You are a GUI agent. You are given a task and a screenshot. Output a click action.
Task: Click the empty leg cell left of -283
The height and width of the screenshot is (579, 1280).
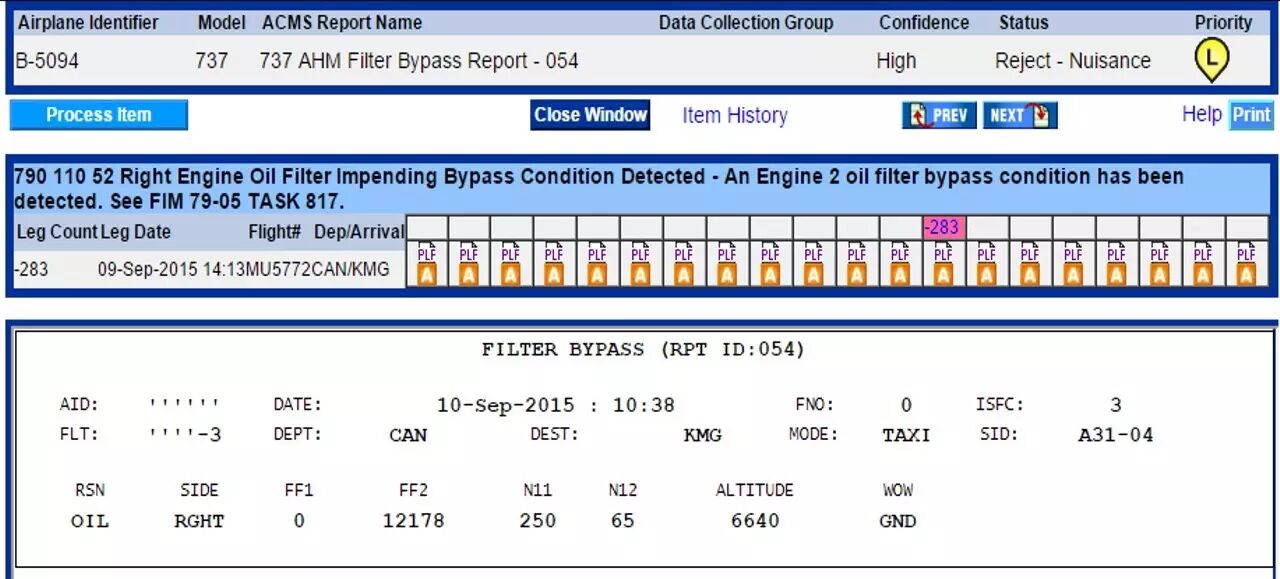tap(899, 227)
